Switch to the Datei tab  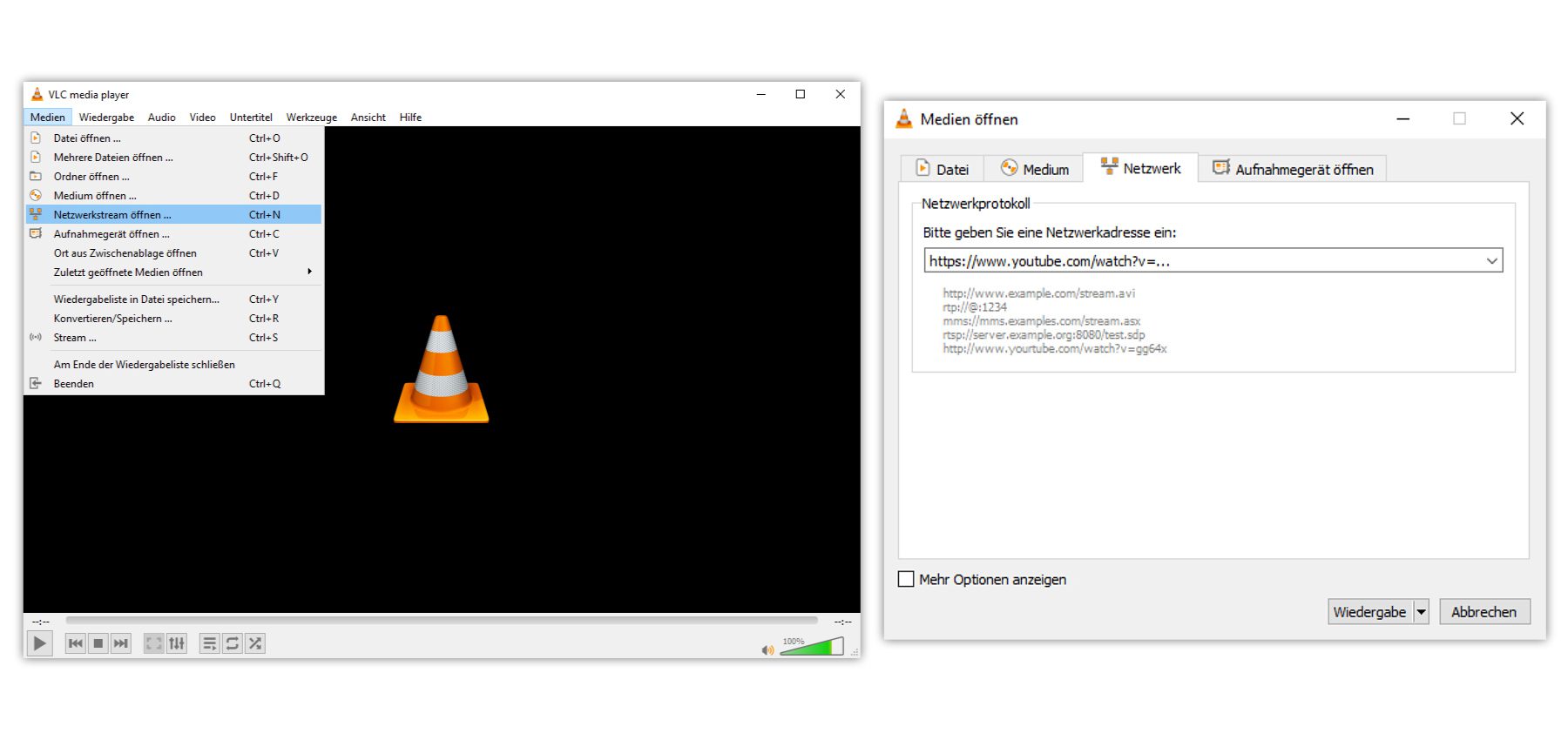pyautogui.click(x=942, y=169)
